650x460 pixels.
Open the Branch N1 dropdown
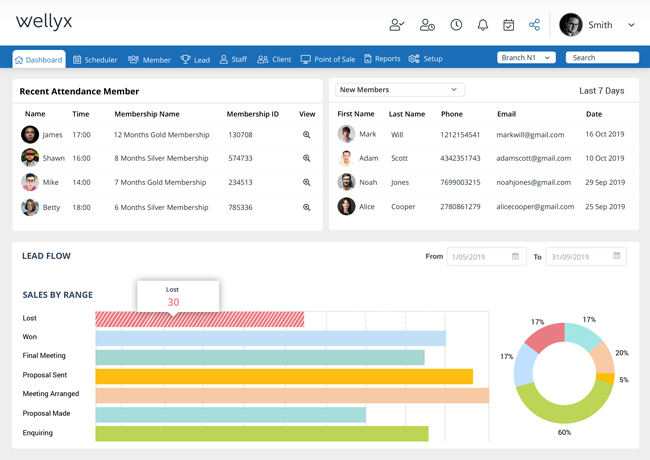pos(526,58)
